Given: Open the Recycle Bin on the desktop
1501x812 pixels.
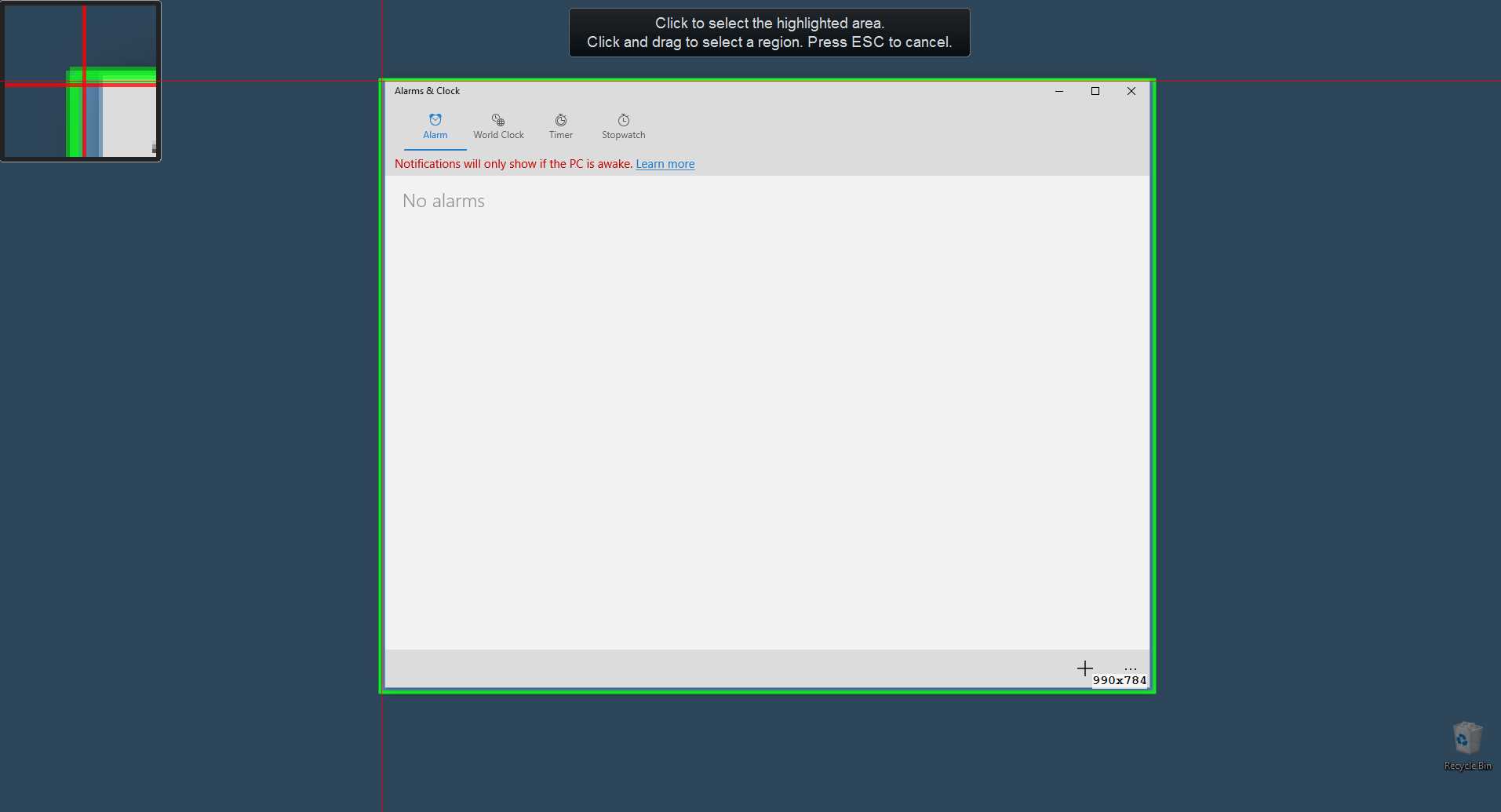Looking at the screenshot, I should pyautogui.click(x=1466, y=740).
